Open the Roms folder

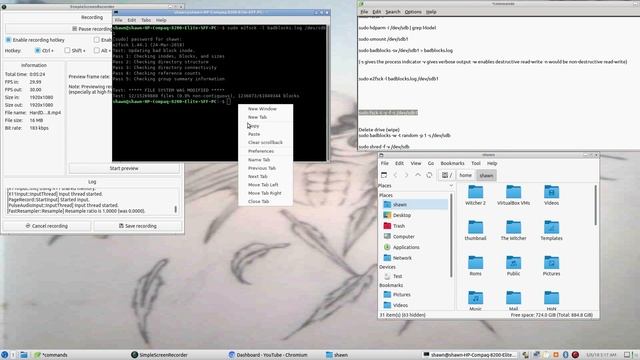tap(476, 266)
